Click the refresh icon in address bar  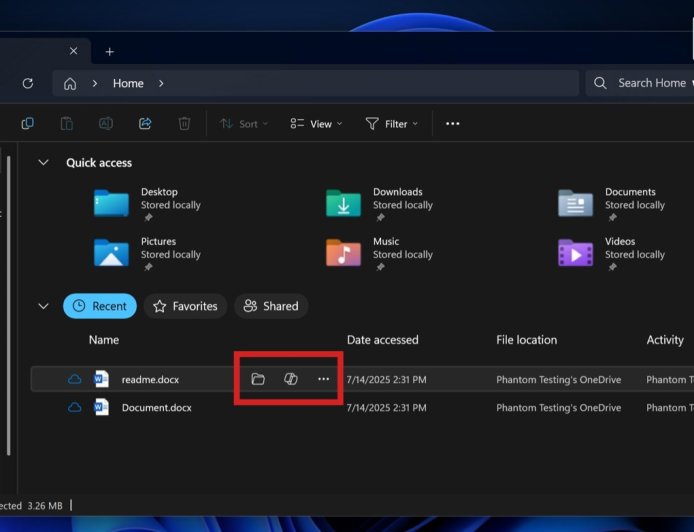[x=28, y=83]
